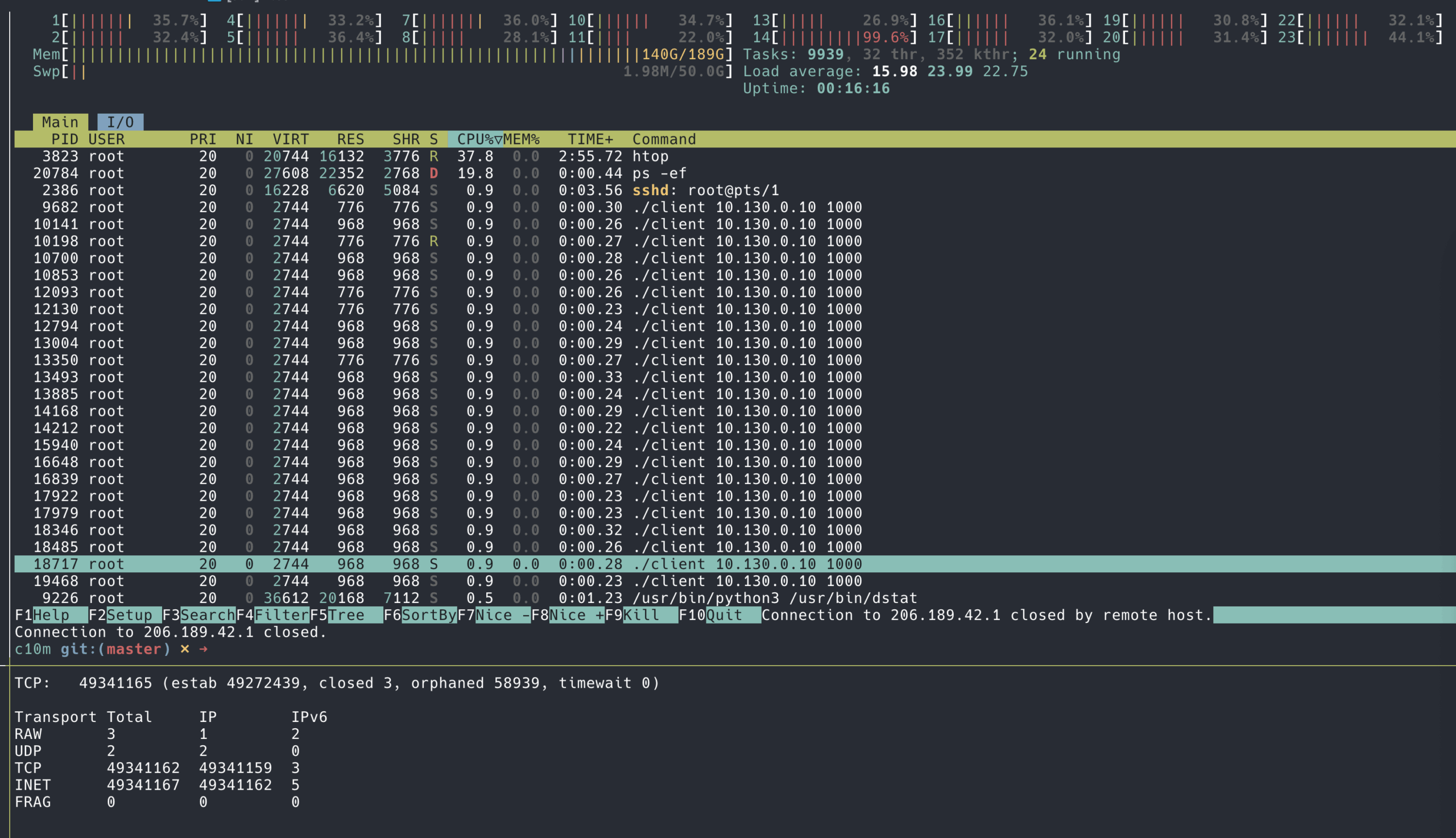Click Nice + in the F8 function bar

pos(568,615)
